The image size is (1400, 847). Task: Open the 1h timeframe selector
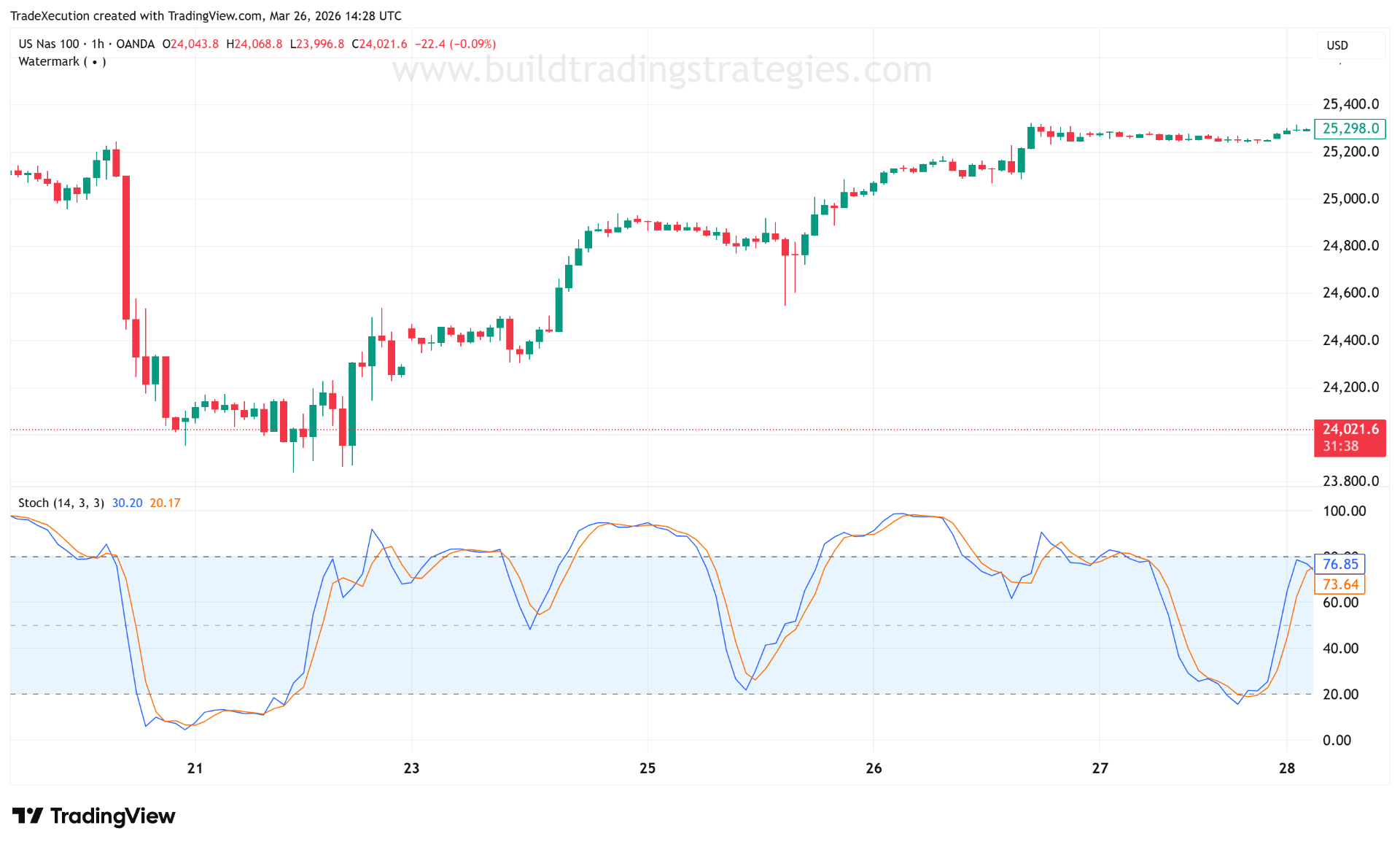tap(99, 43)
